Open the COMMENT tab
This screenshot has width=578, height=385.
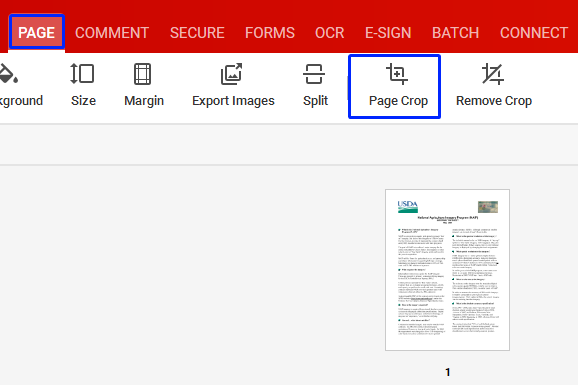(112, 33)
